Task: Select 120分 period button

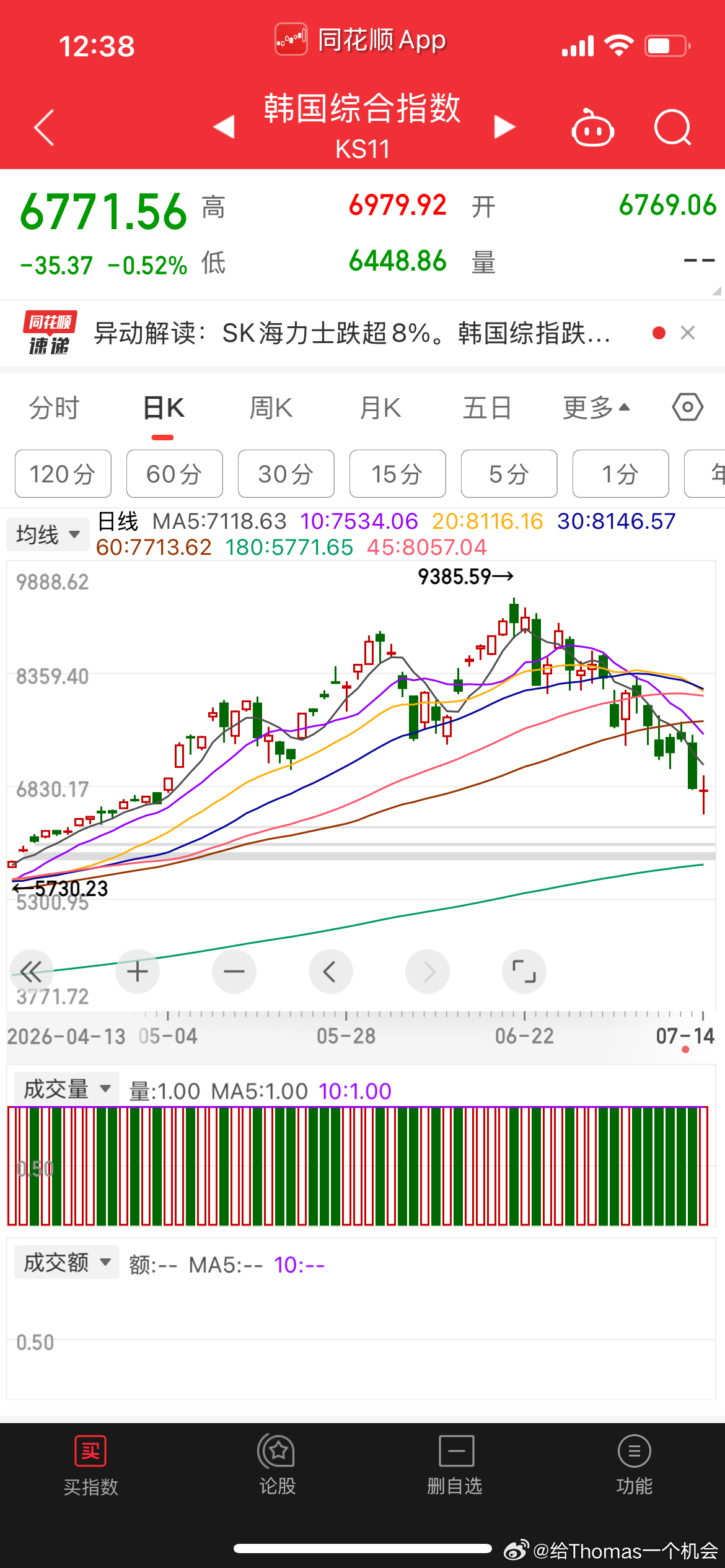Action: (x=63, y=474)
